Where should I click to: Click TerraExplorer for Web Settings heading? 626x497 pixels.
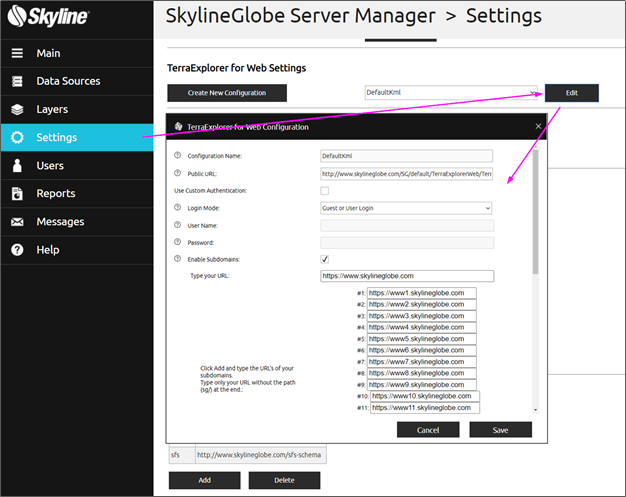[x=236, y=68]
